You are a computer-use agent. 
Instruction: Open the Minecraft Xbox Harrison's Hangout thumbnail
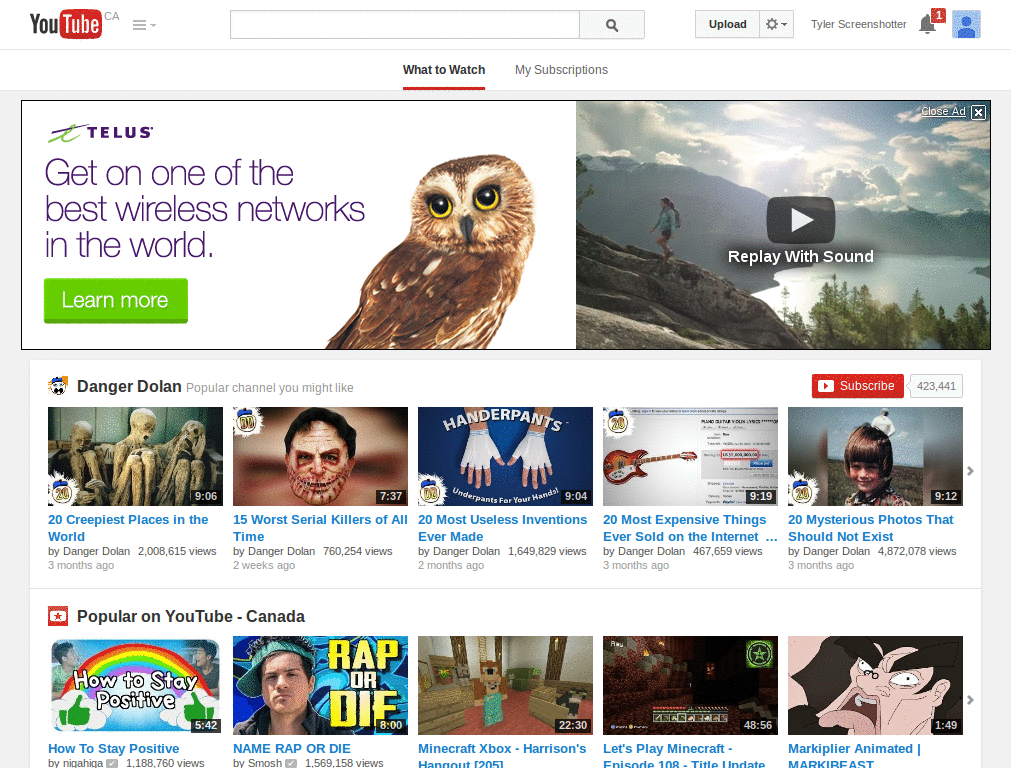coord(505,686)
